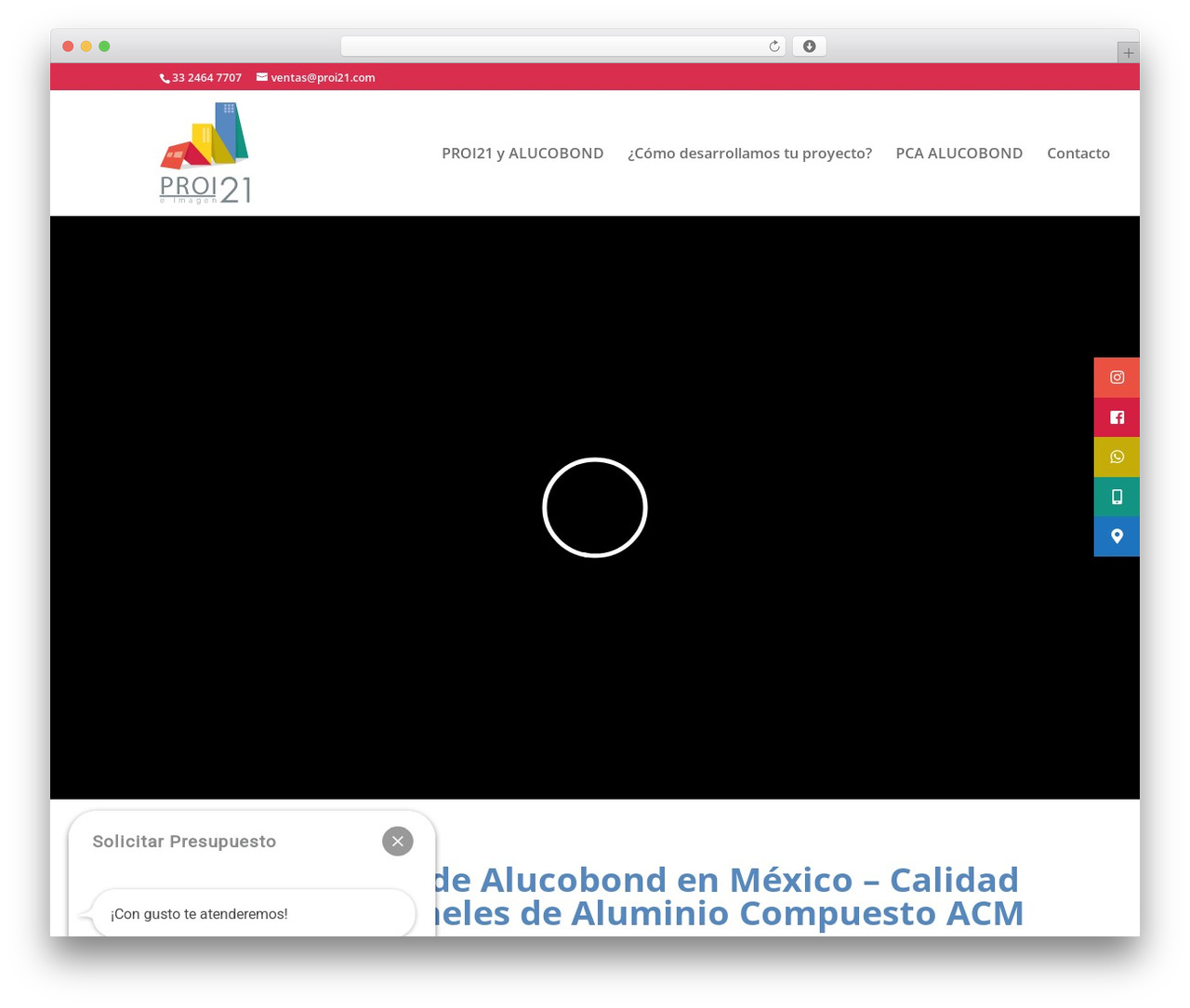Click the browser reload icon
The height and width of the screenshot is (1008, 1190).
click(x=773, y=46)
